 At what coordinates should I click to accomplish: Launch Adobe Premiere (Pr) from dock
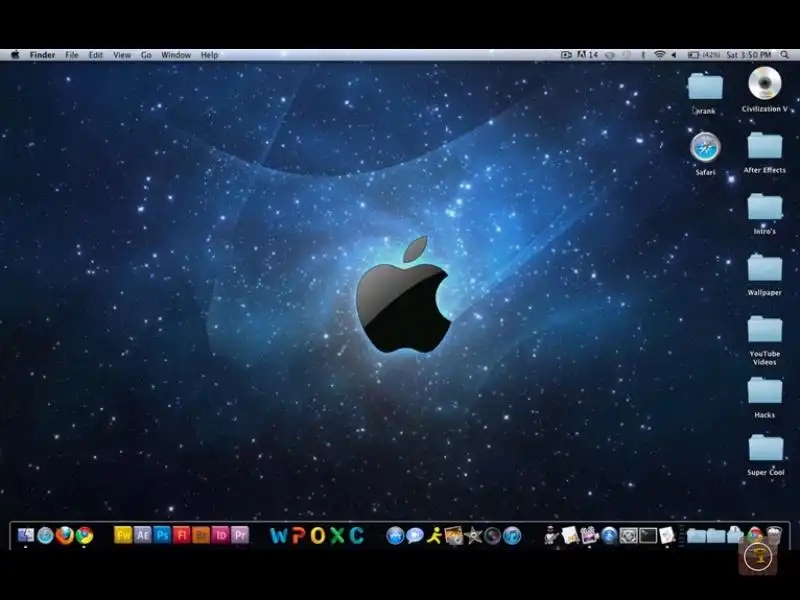[x=240, y=535]
